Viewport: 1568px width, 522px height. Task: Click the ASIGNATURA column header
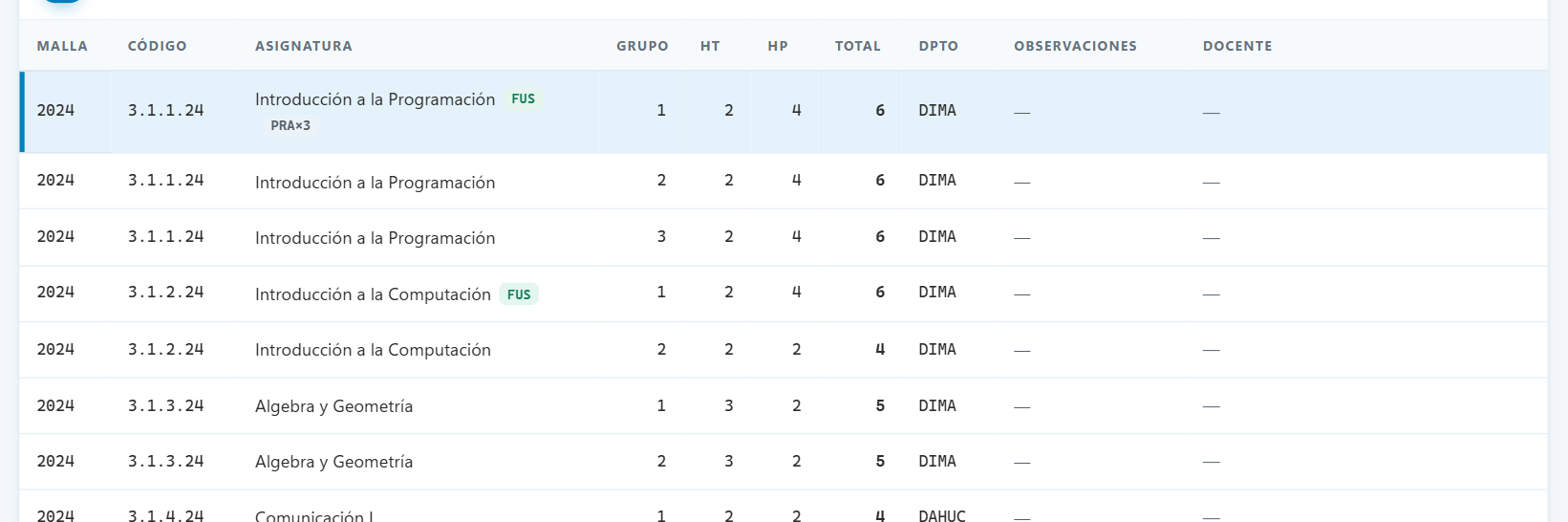click(304, 46)
